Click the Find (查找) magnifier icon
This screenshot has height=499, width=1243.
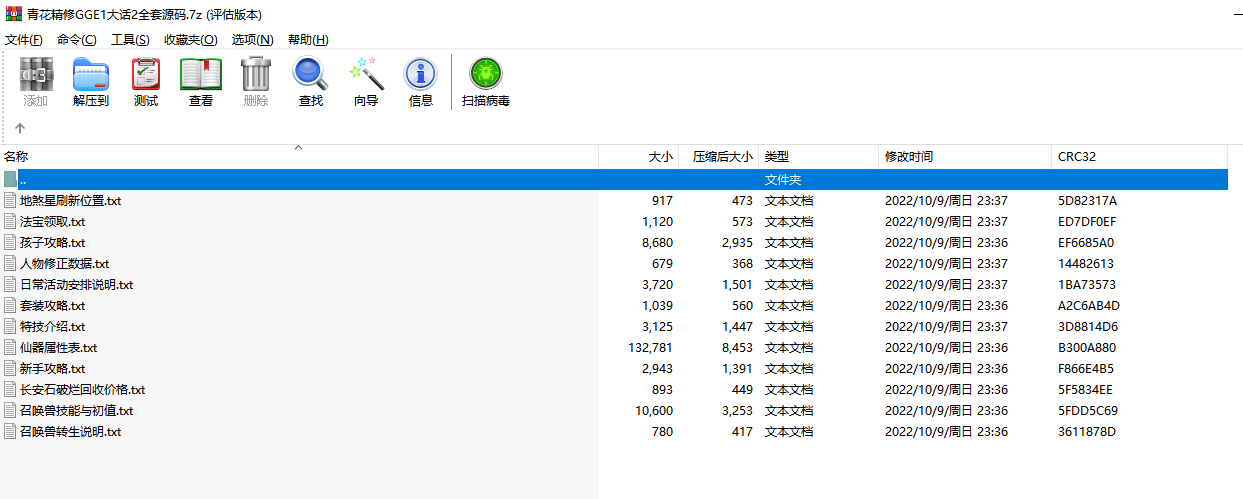coord(310,82)
